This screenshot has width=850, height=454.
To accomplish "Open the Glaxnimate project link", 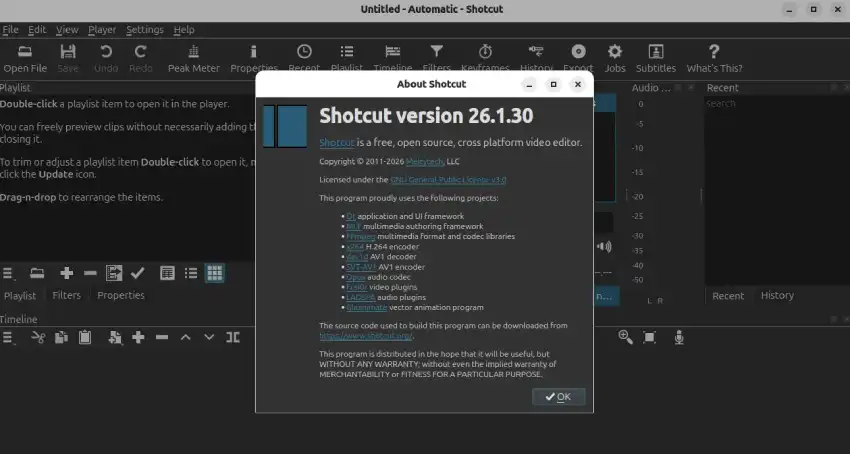I will (366, 307).
